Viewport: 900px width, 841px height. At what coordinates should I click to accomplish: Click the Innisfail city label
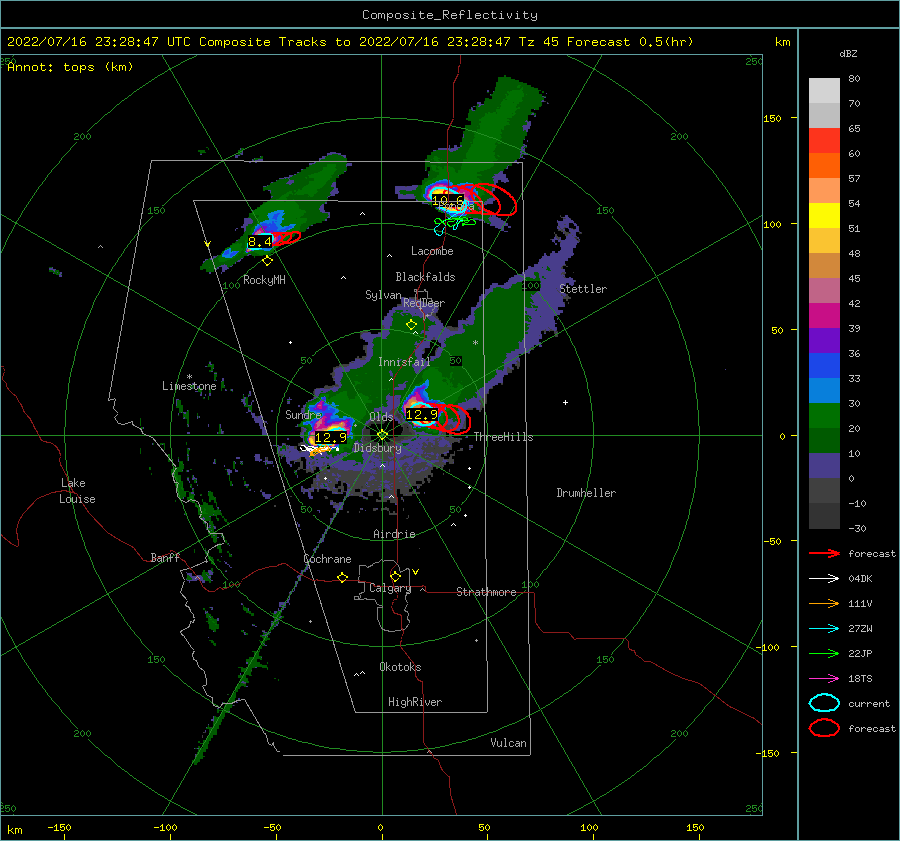click(404, 362)
